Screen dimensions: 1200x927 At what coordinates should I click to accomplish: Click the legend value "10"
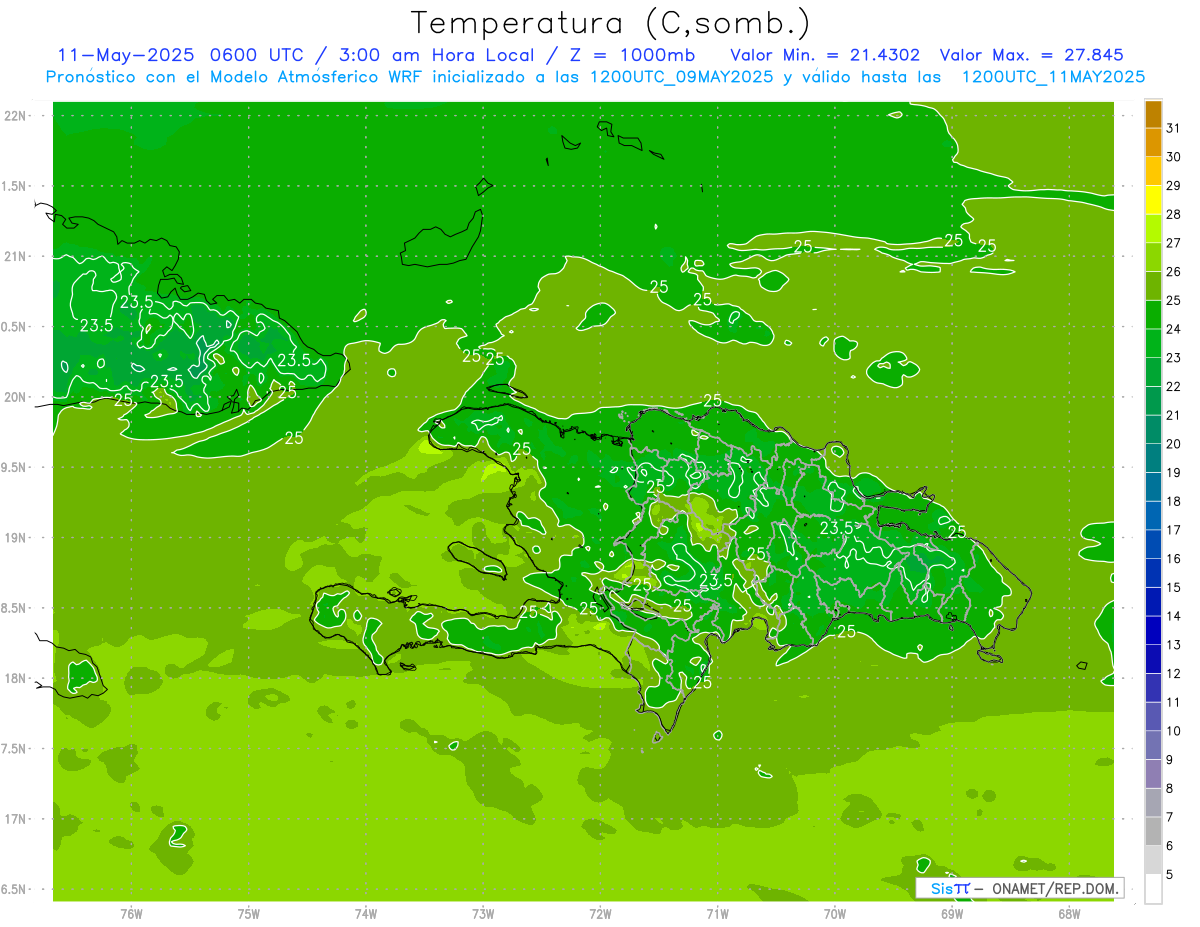(x=1173, y=732)
